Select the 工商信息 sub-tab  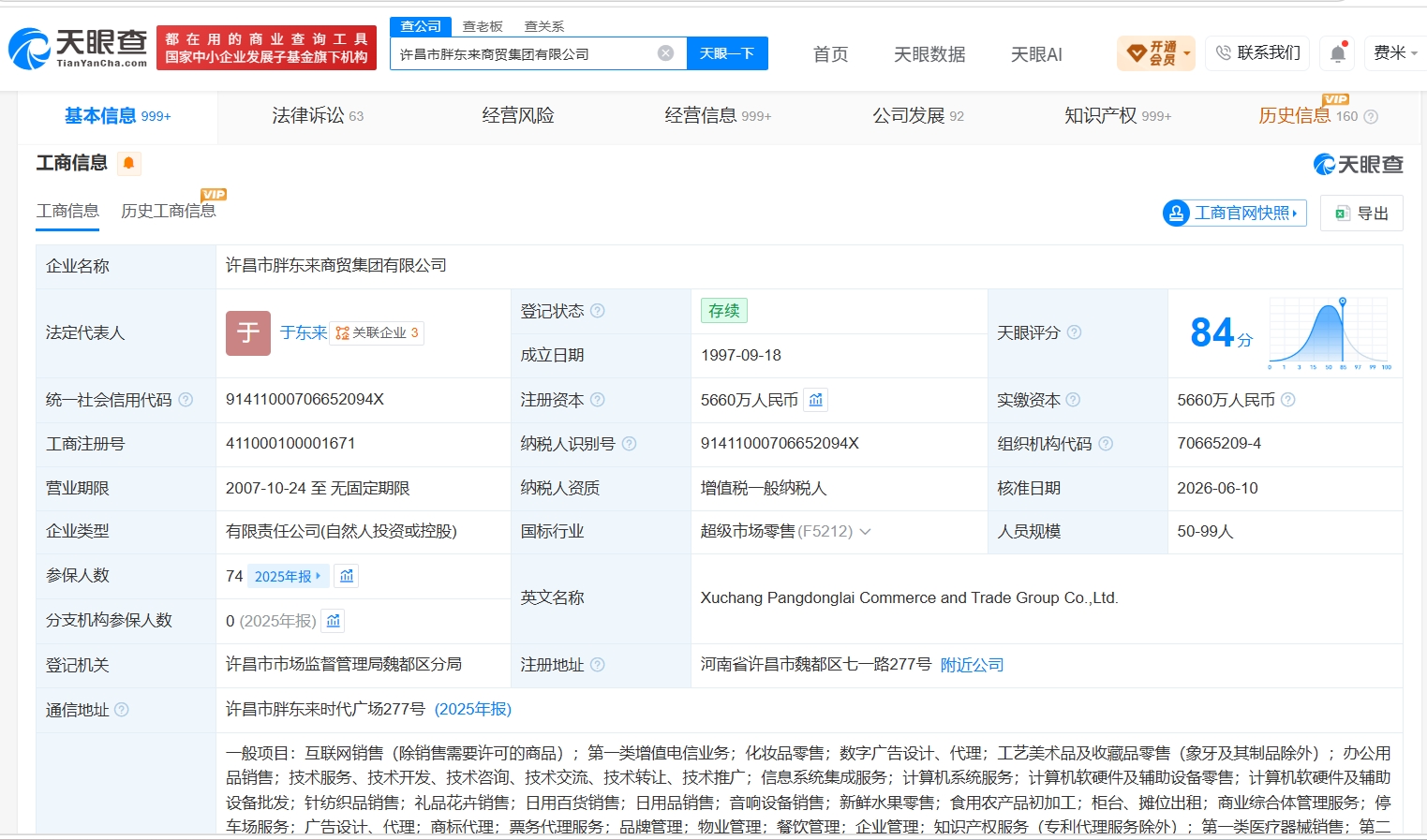[x=67, y=212]
